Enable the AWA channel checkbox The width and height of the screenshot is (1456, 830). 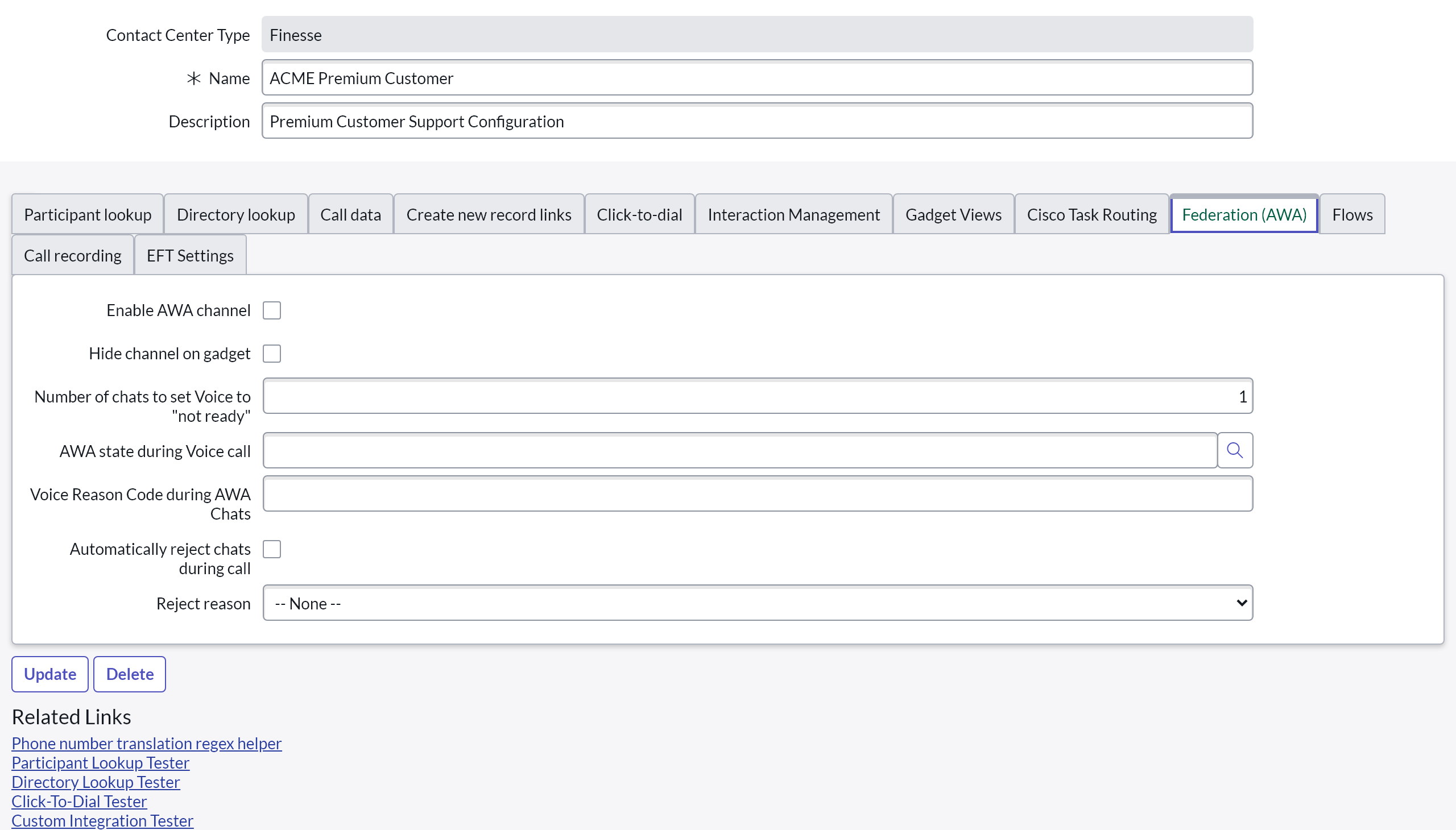[271, 310]
